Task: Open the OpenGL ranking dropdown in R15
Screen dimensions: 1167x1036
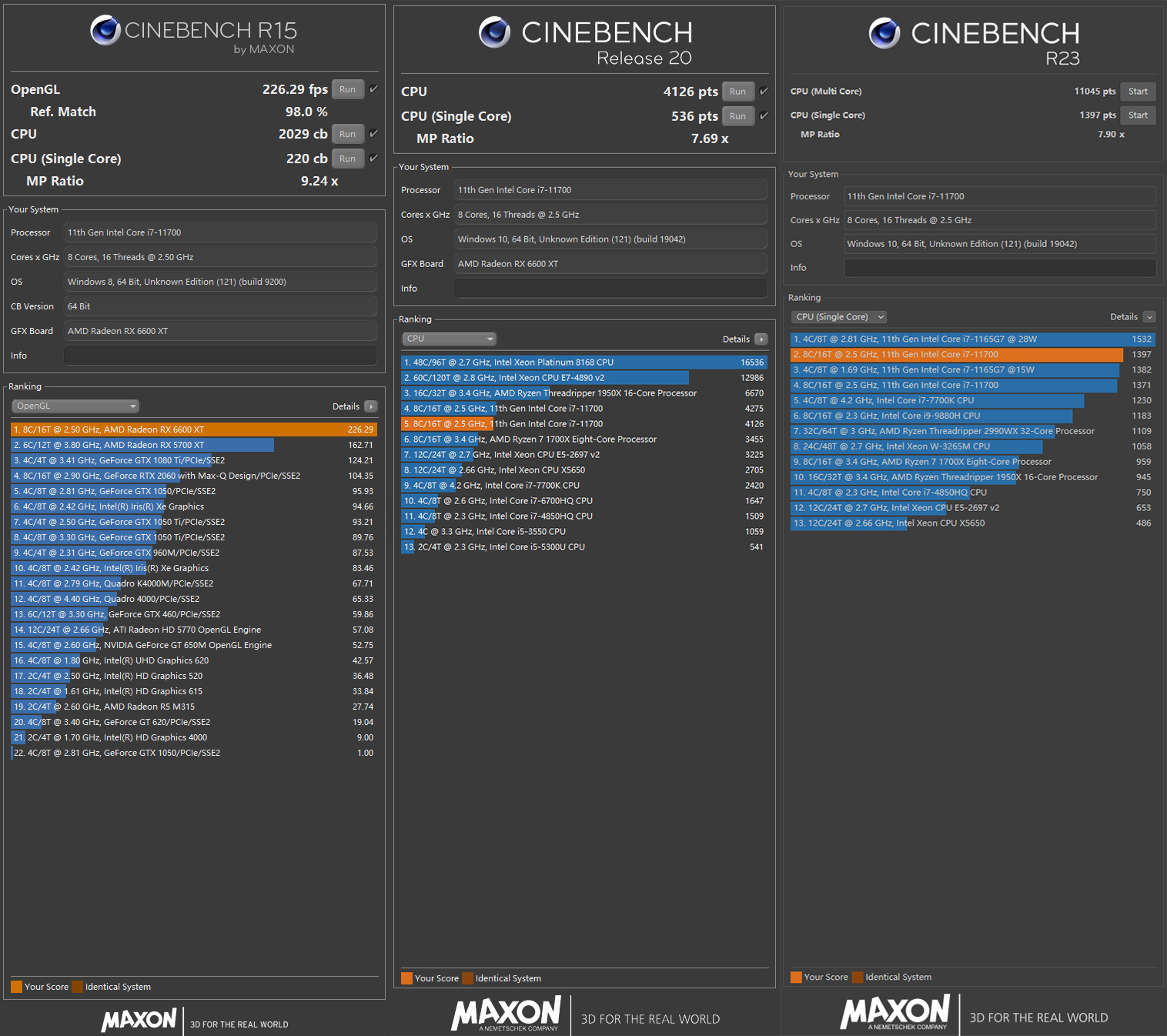Action: click(75, 406)
